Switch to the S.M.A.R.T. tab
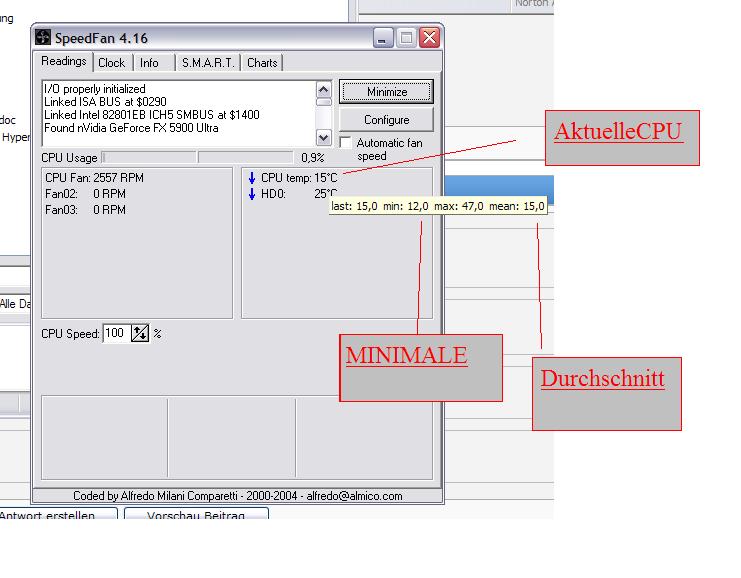 [x=208, y=63]
